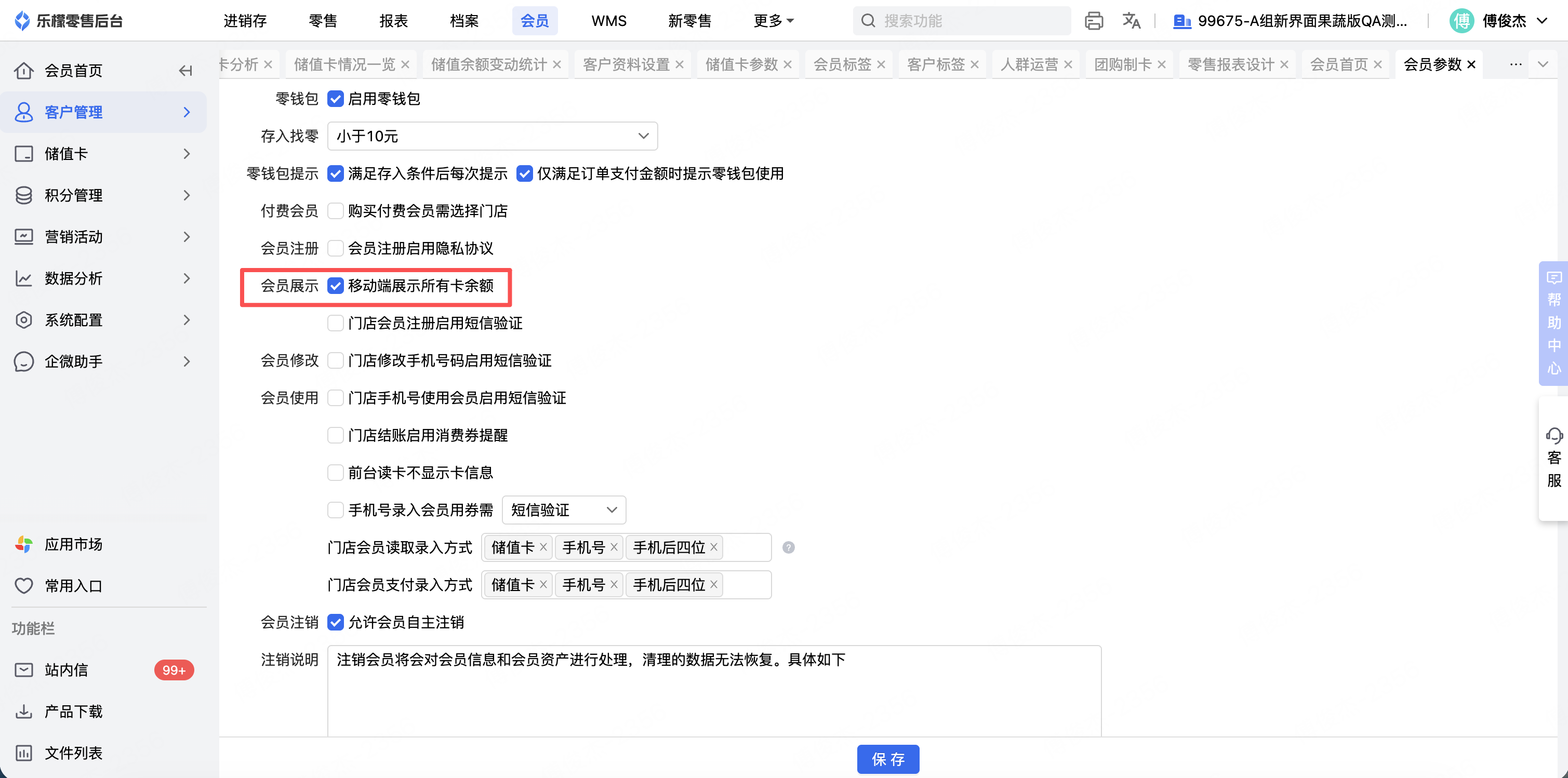Open 站内信 mail inbox
Image resolution: width=1568 pixels, height=778 pixels.
(x=66, y=670)
